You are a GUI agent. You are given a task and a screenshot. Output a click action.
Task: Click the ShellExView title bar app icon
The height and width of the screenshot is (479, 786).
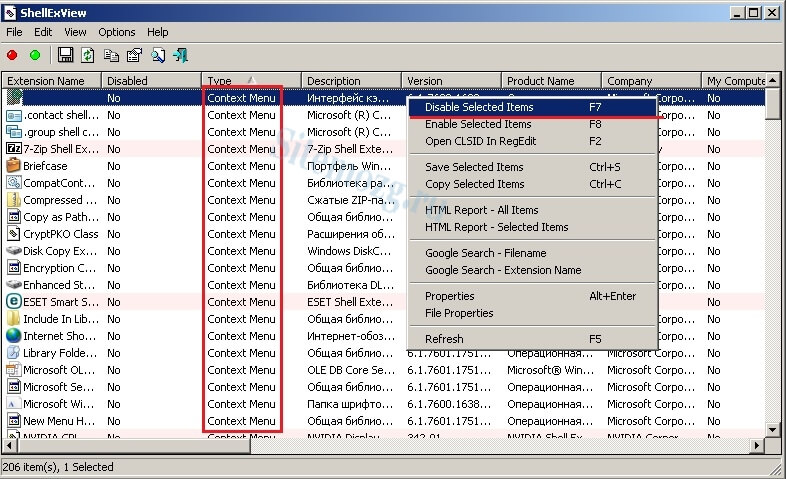(x=10, y=13)
